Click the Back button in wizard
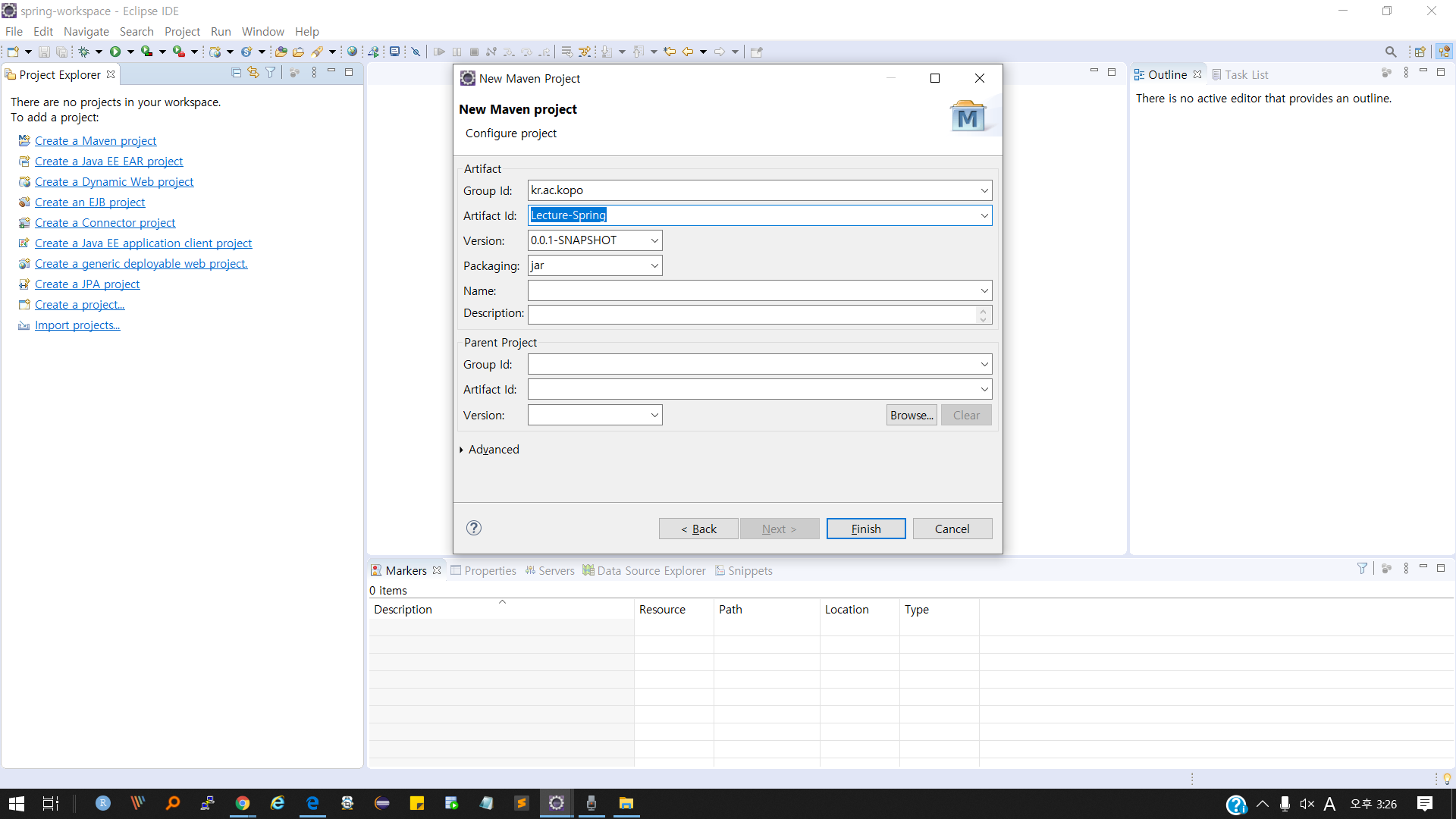Viewport: 1456px width, 819px height. [x=698, y=529]
